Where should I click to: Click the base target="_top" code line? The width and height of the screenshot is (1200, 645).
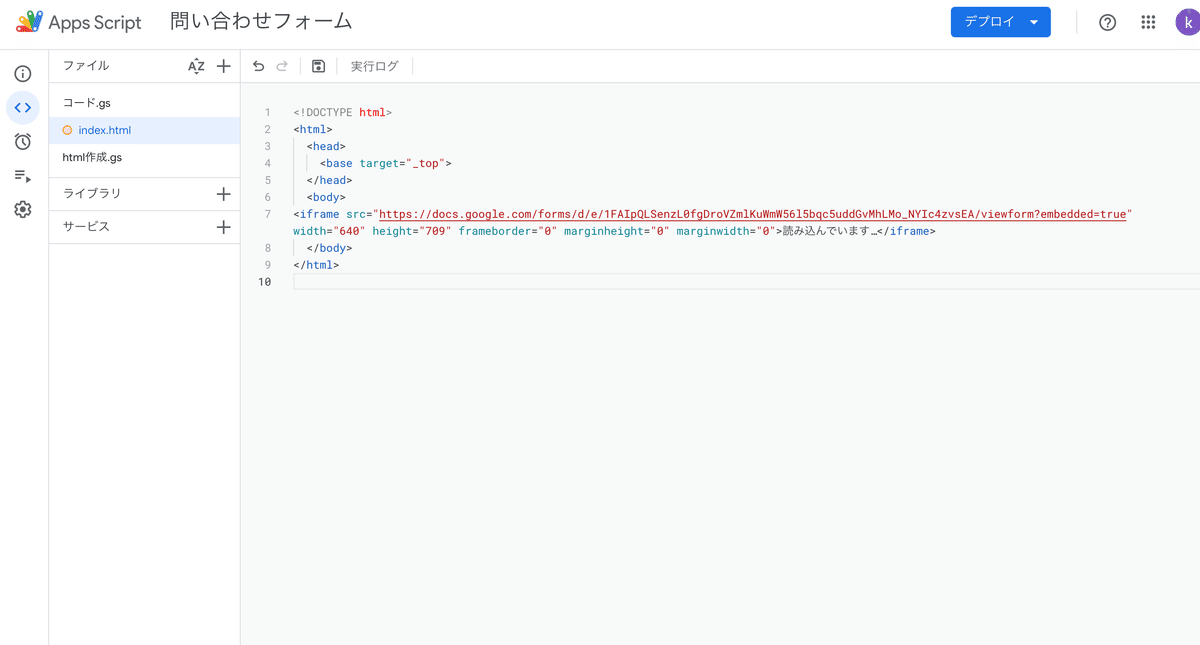386,163
